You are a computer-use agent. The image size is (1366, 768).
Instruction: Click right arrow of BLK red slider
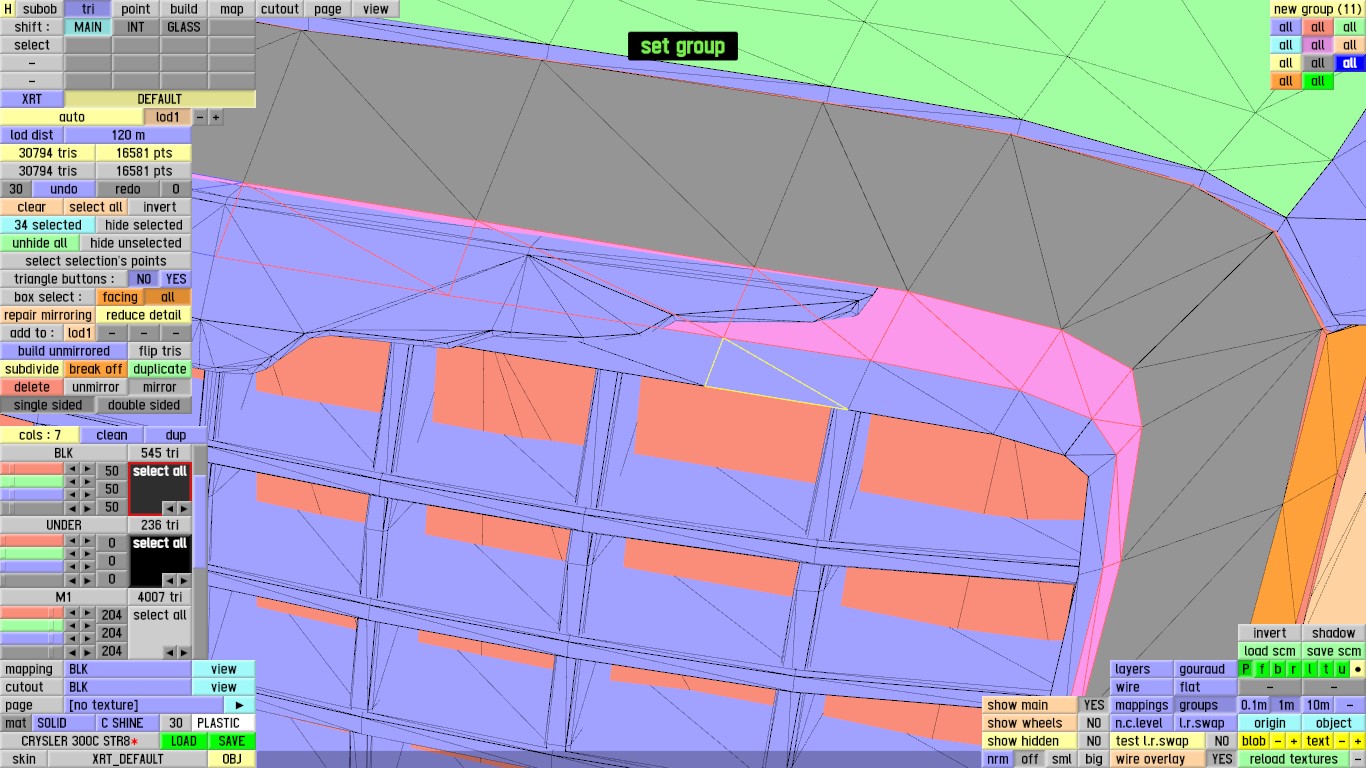pyautogui.click(x=88, y=471)
